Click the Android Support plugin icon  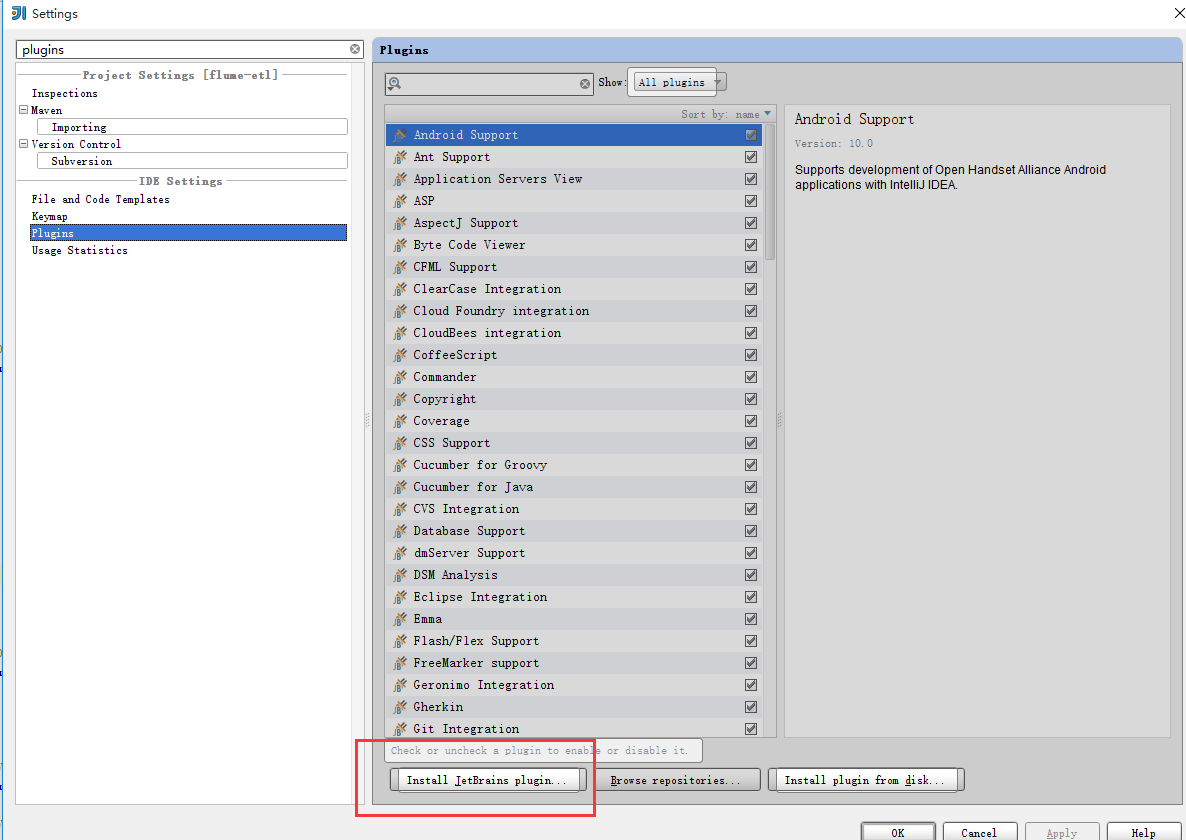pyautogui.click(x=400, y=135)
